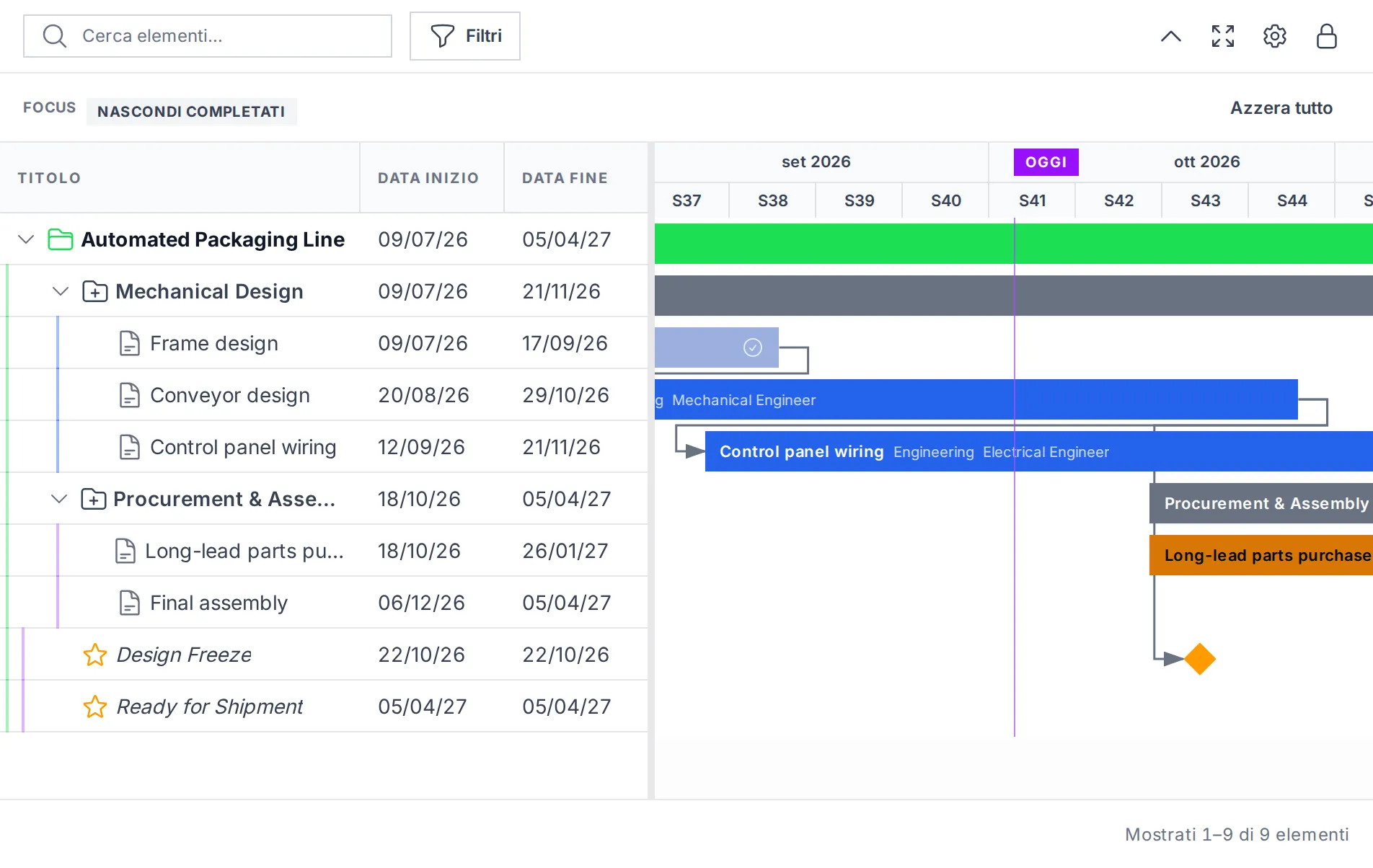1373x868 pixels.
Task: Toggle the lock icon
Action: click(1327, 36)
